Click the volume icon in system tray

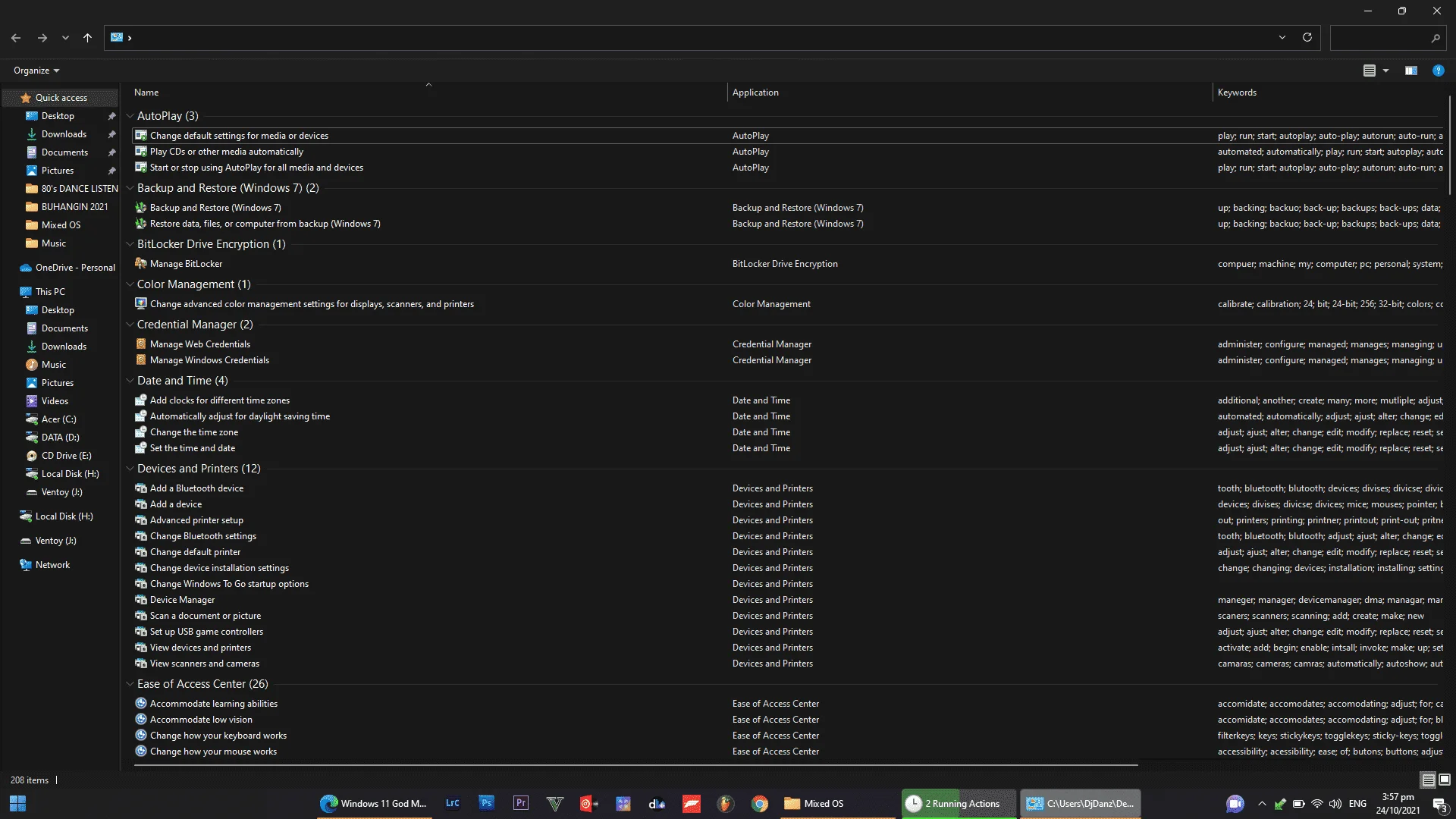coord(1335,804)
